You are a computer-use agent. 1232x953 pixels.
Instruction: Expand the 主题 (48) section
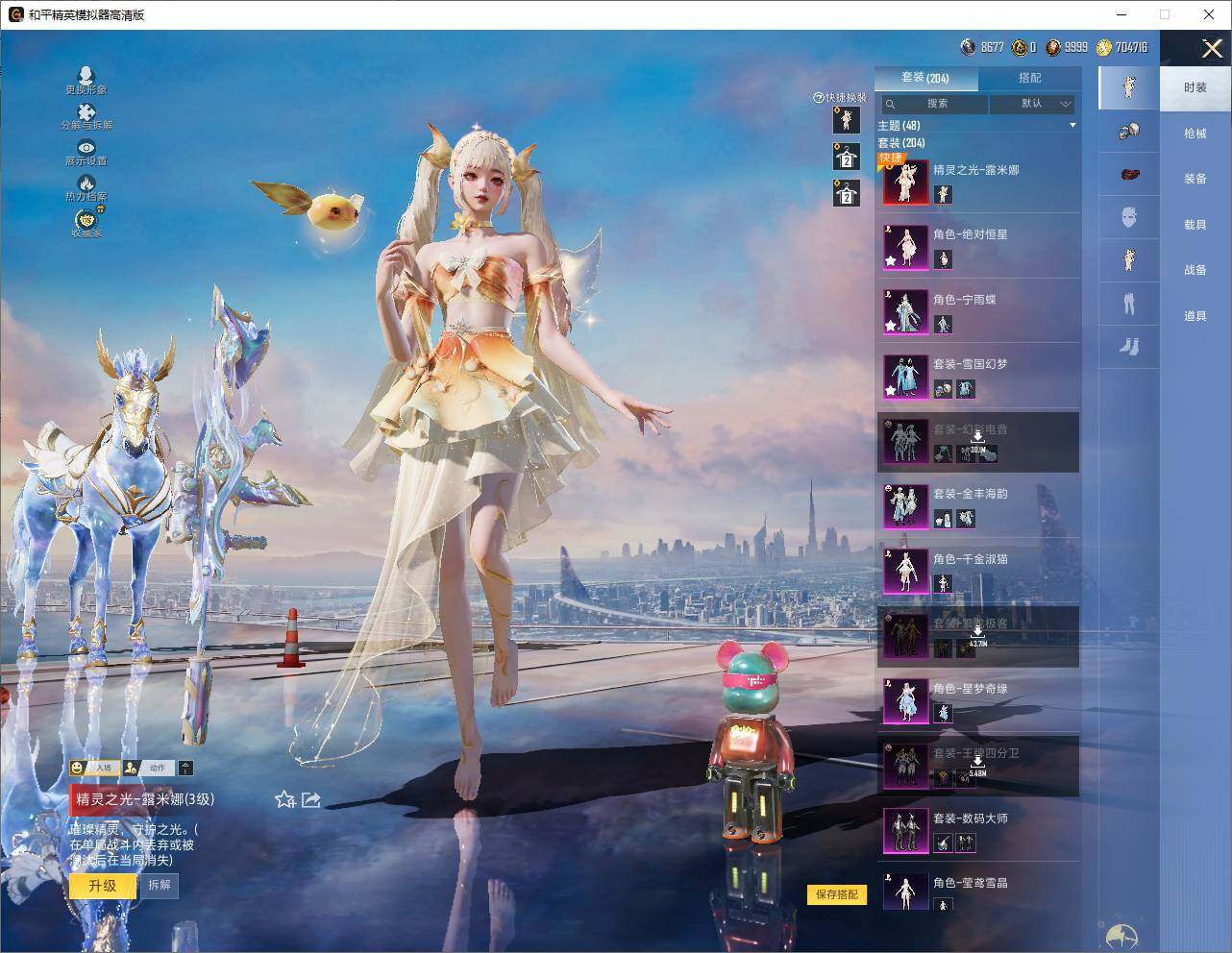[x=976, y=126]
